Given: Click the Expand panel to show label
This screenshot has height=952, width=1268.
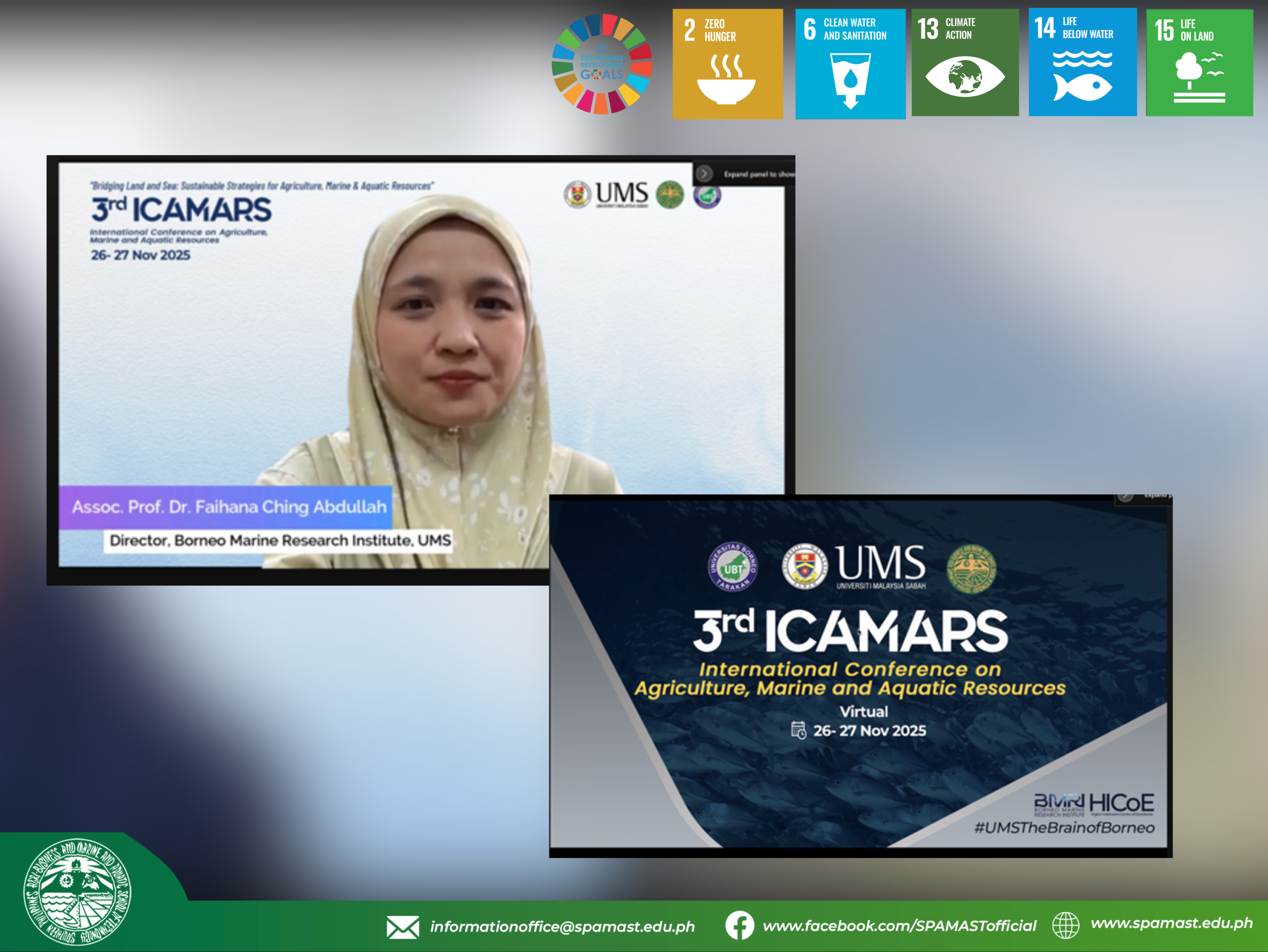Looking at the screenshot, I should coord(758,174).
